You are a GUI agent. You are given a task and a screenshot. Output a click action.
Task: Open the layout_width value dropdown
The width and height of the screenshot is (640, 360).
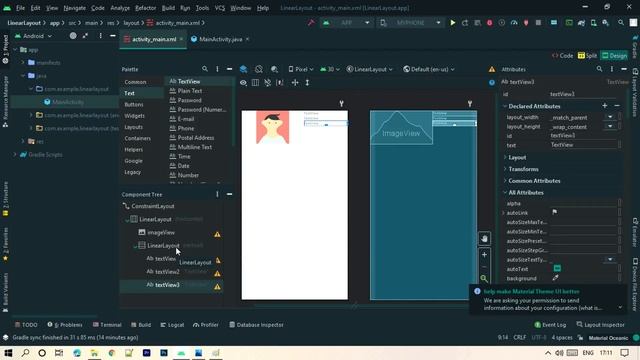pyautogui.click(x=610, y=117)
